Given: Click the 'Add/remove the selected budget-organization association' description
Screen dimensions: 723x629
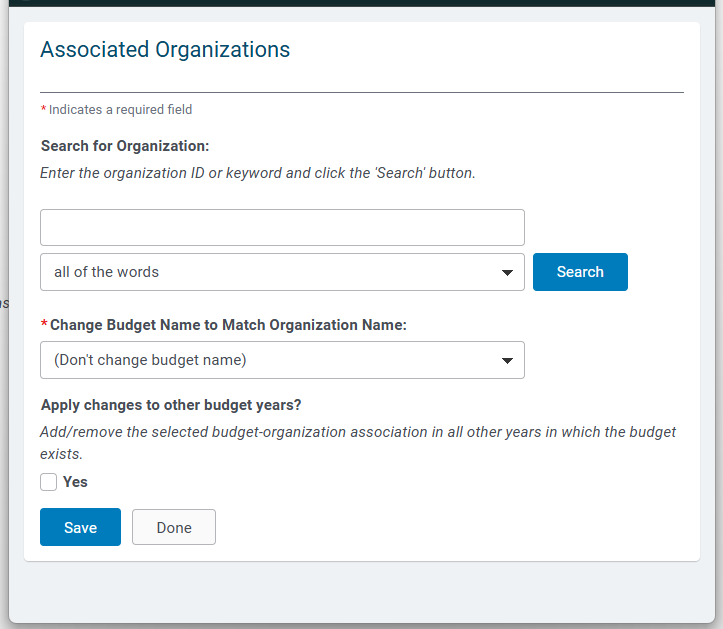Looking at the screenshot, I should coord(358,443).
